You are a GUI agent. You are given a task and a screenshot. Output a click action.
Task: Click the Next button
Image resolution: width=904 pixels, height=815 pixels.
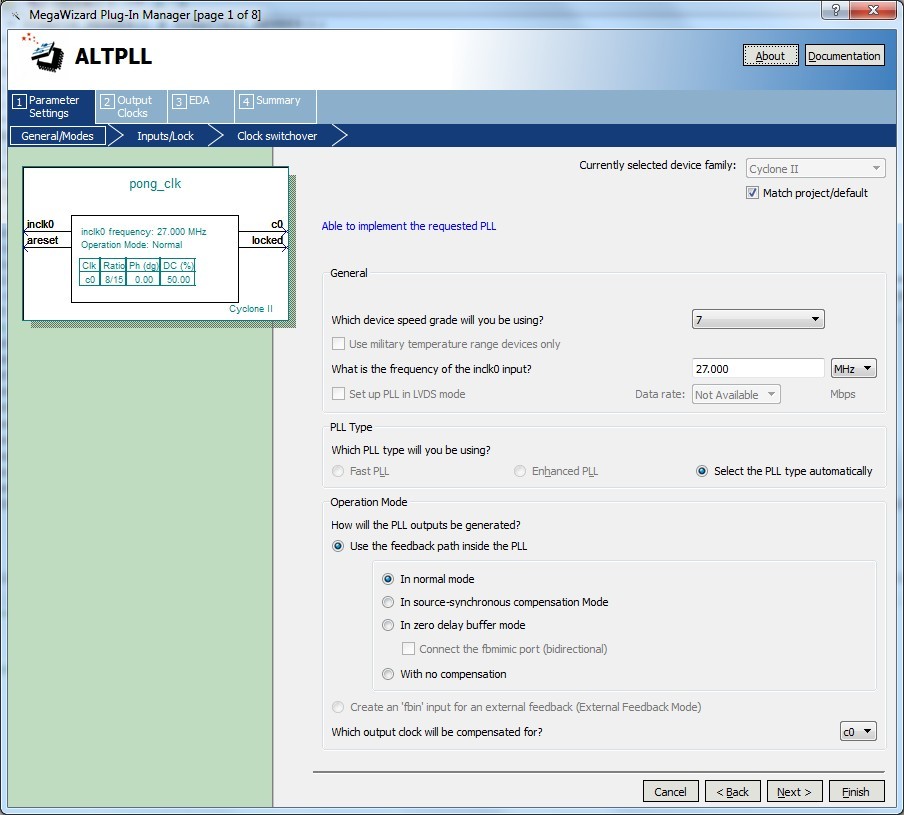coord(795,792)
